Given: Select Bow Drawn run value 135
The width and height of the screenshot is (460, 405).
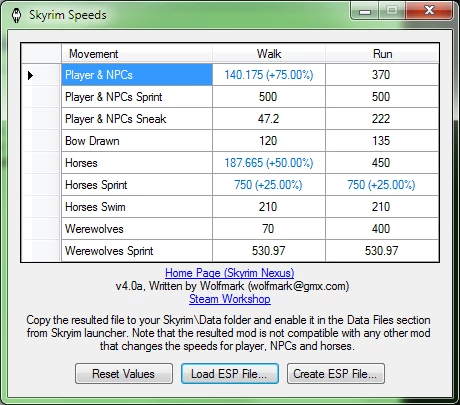Looking at the screenshot, I should coord(382,141).
